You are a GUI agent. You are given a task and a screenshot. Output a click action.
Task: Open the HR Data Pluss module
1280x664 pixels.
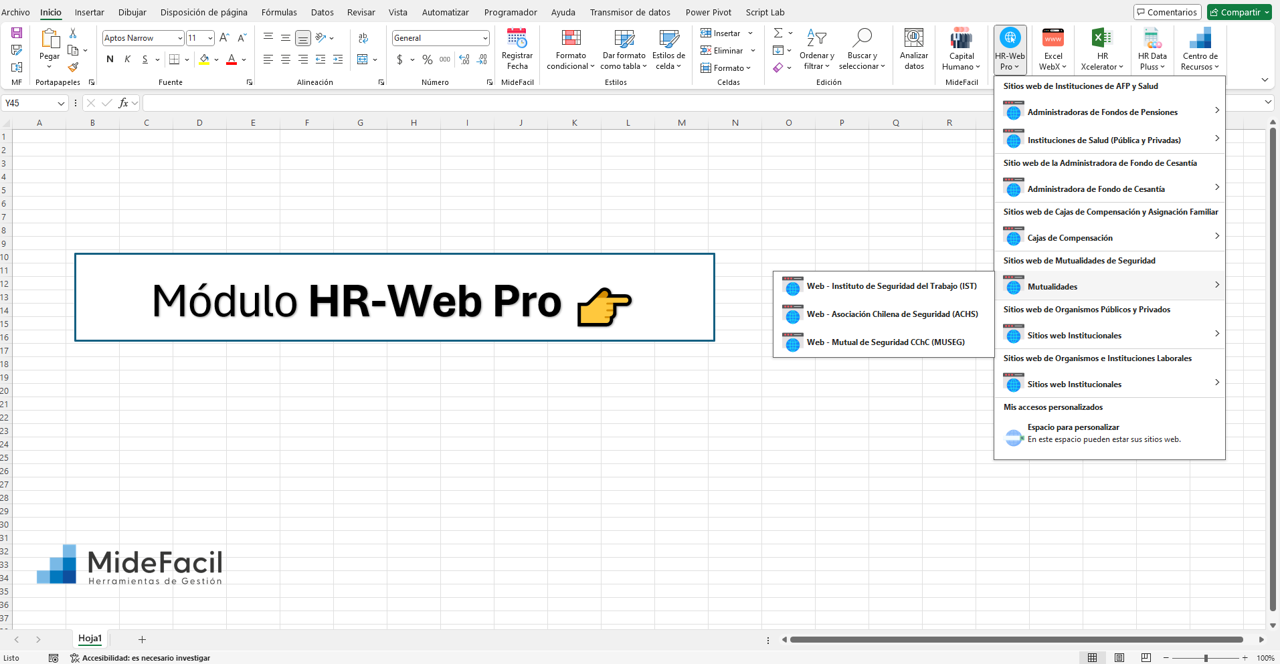(1152, 50)
